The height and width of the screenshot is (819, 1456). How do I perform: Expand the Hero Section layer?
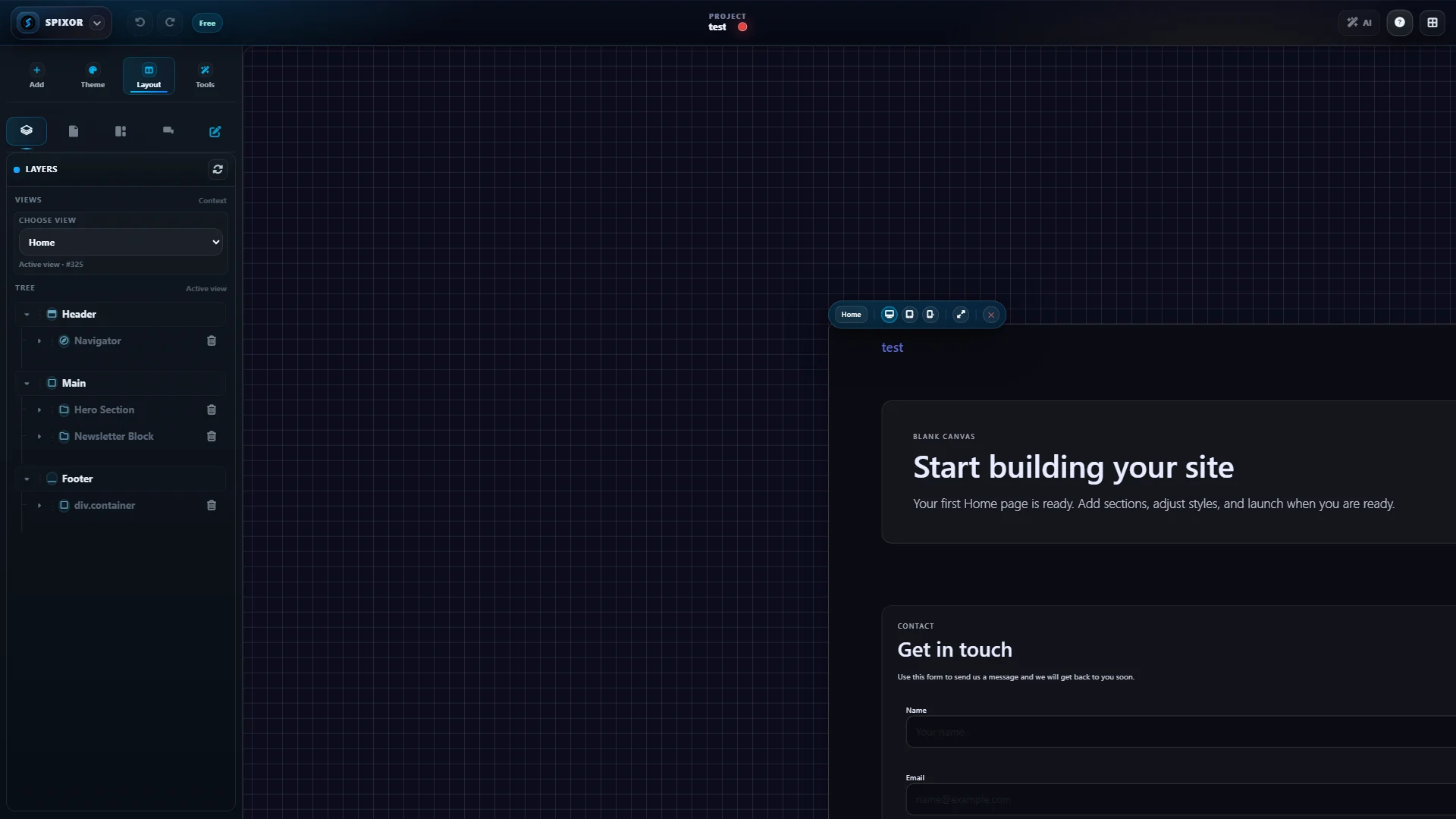pyautogui.click(x=39, y=410)
